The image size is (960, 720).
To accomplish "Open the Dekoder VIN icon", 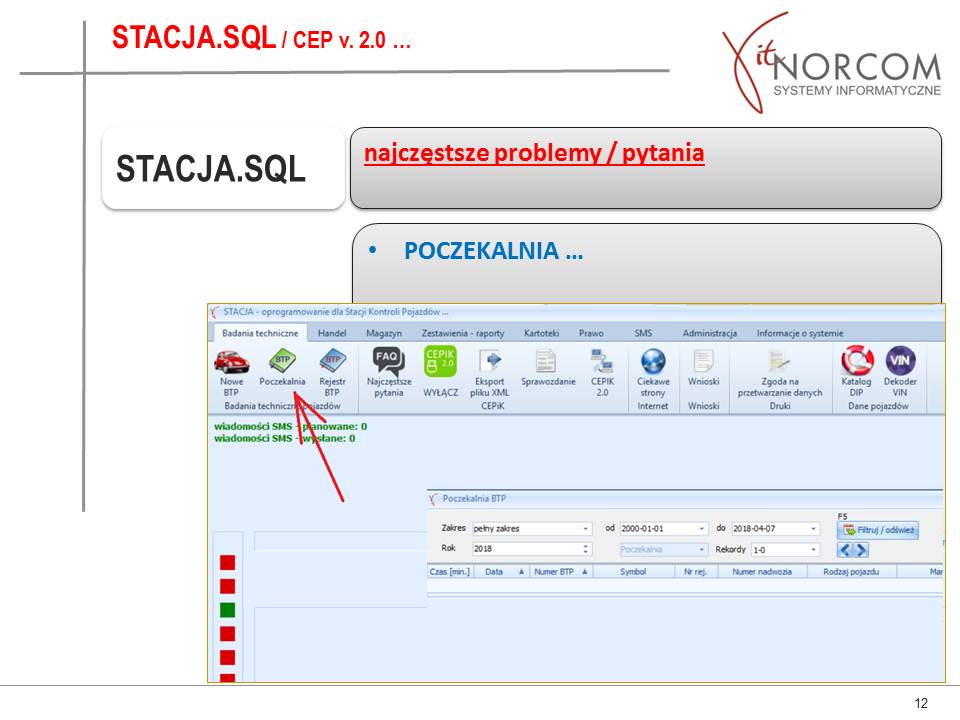I will (900, 360).
